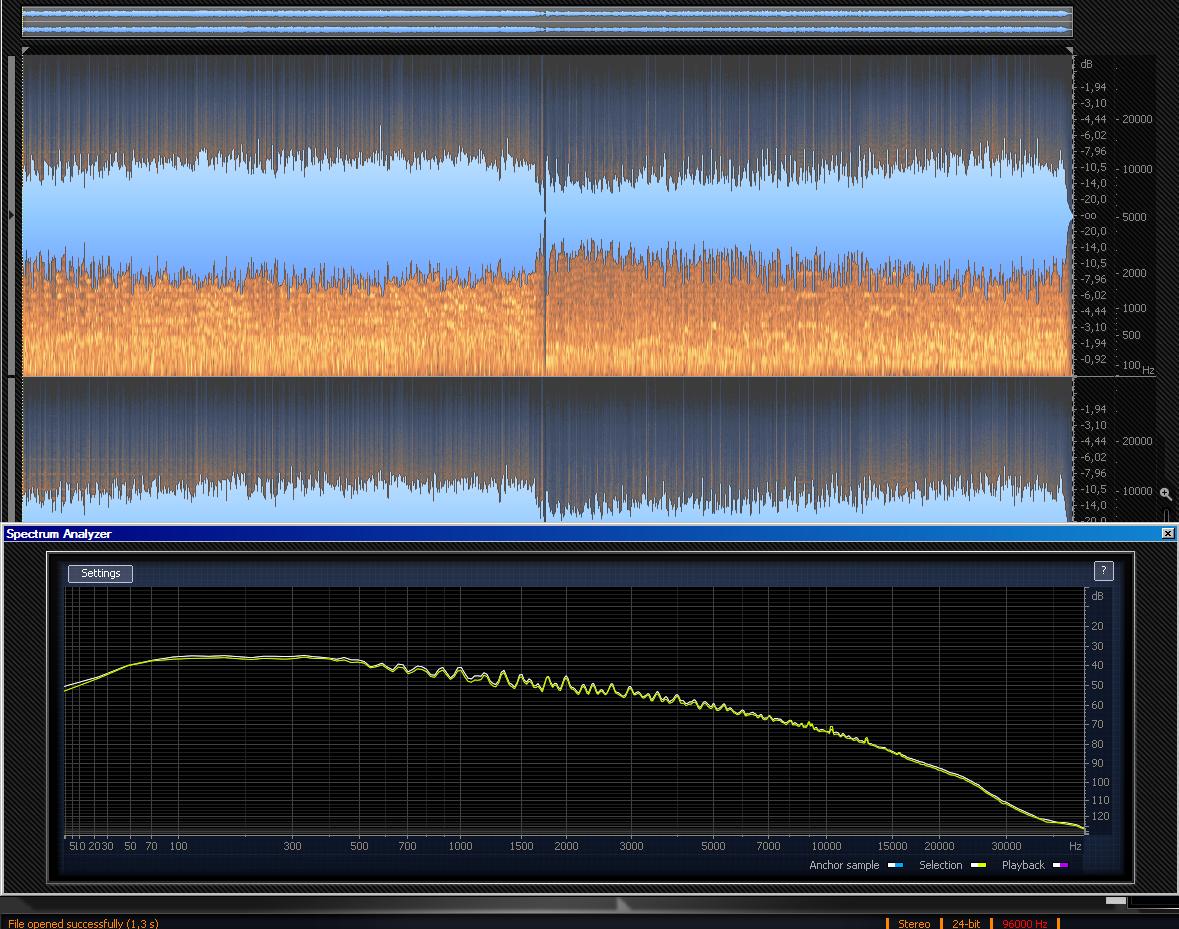This screenshot has height=929, width=1179.
Task: Open the Spectrum Analyzer help question mark
Action: click(x=1103, y=570)
